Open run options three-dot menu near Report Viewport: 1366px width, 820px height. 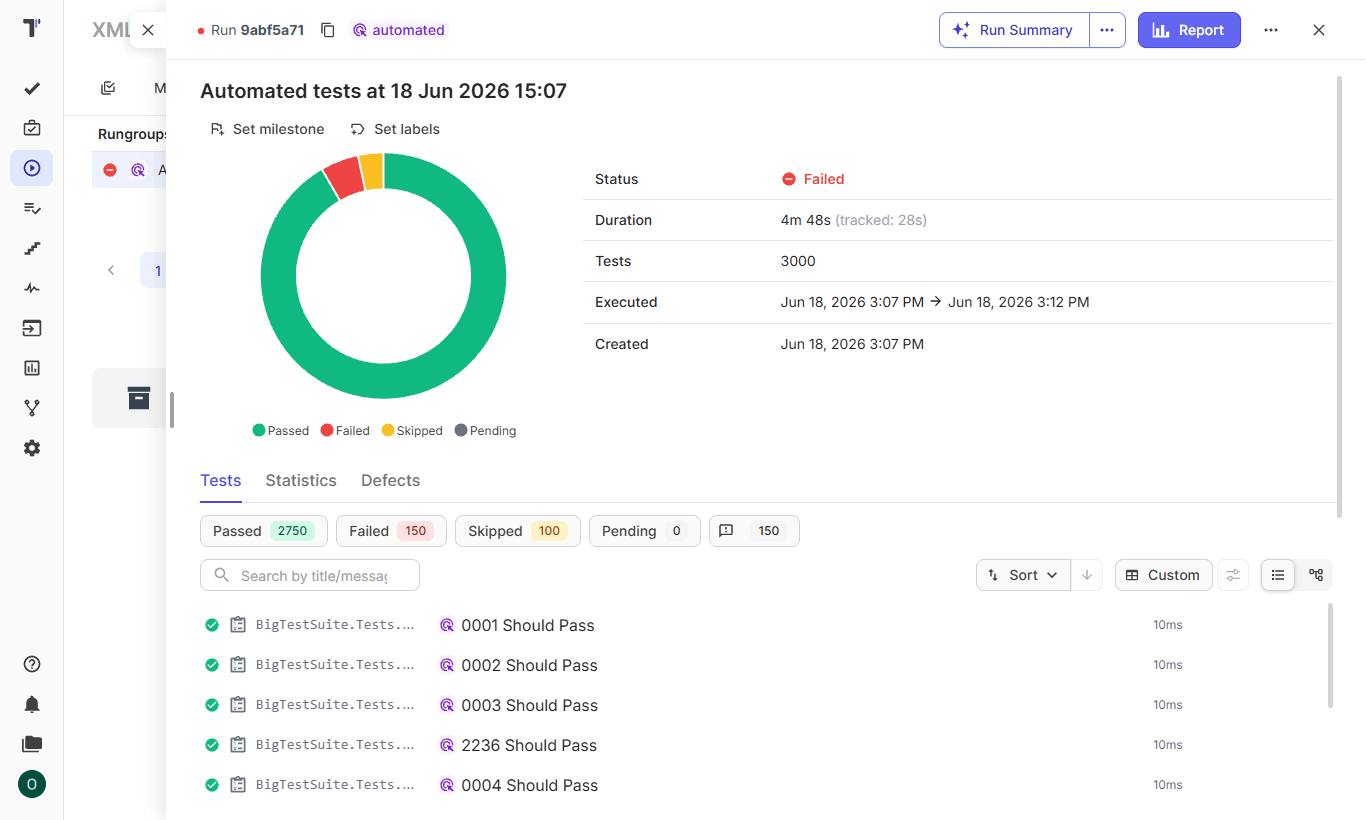tap(1271, 30)
